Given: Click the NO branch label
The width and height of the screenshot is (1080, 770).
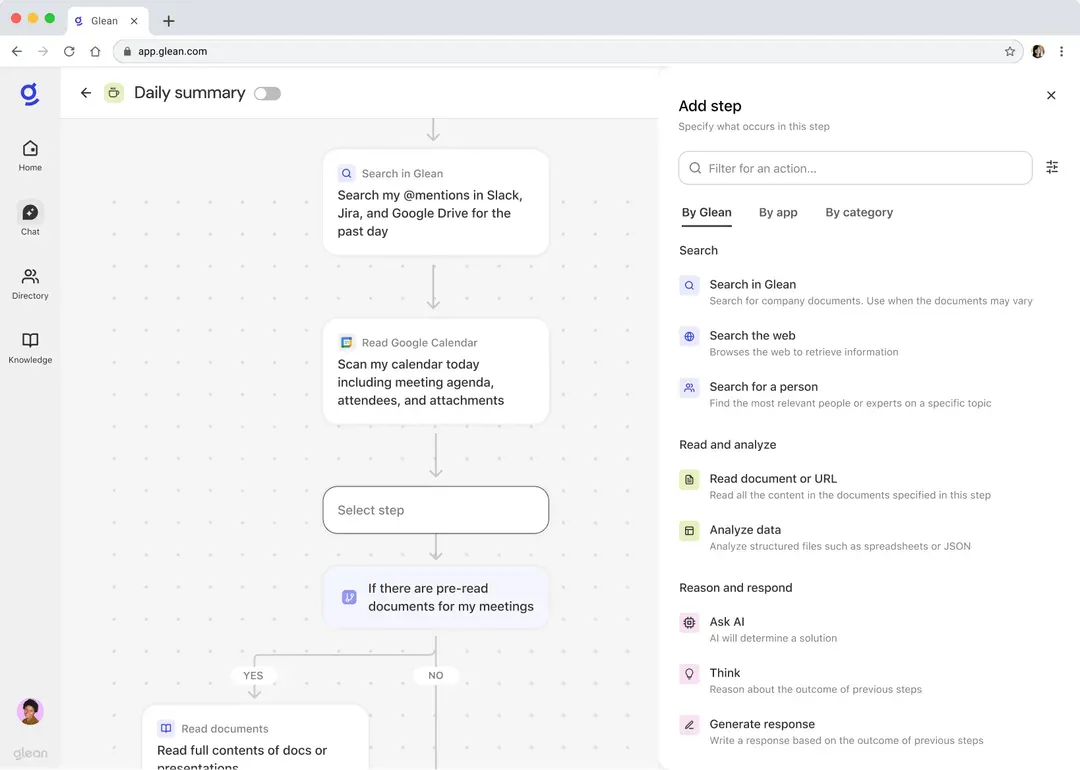Looking at the screenshot, I should coord(435,676).
